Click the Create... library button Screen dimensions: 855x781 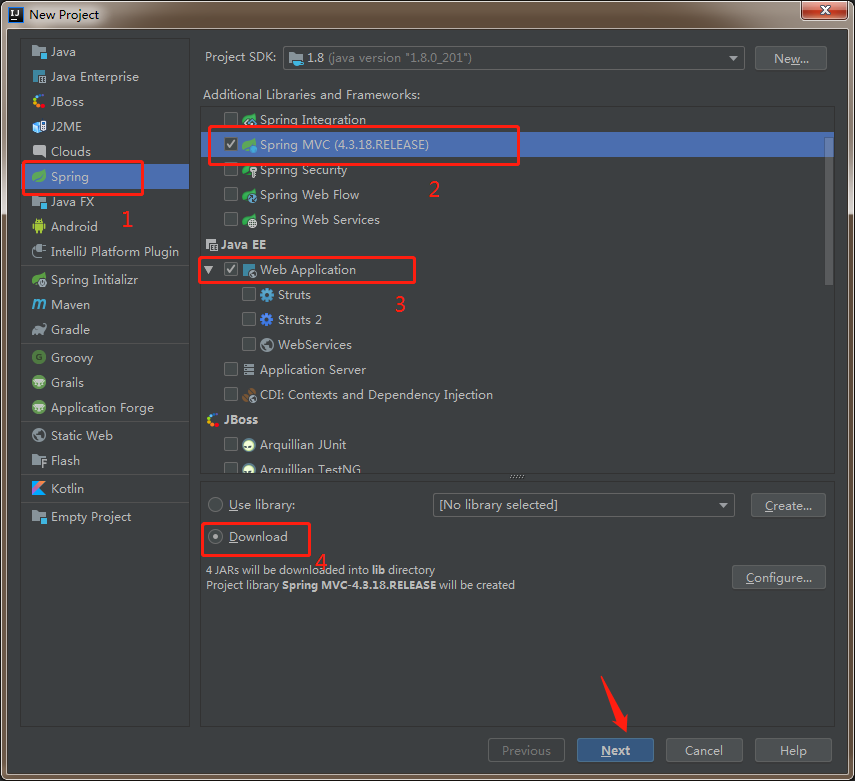[788, 506]
